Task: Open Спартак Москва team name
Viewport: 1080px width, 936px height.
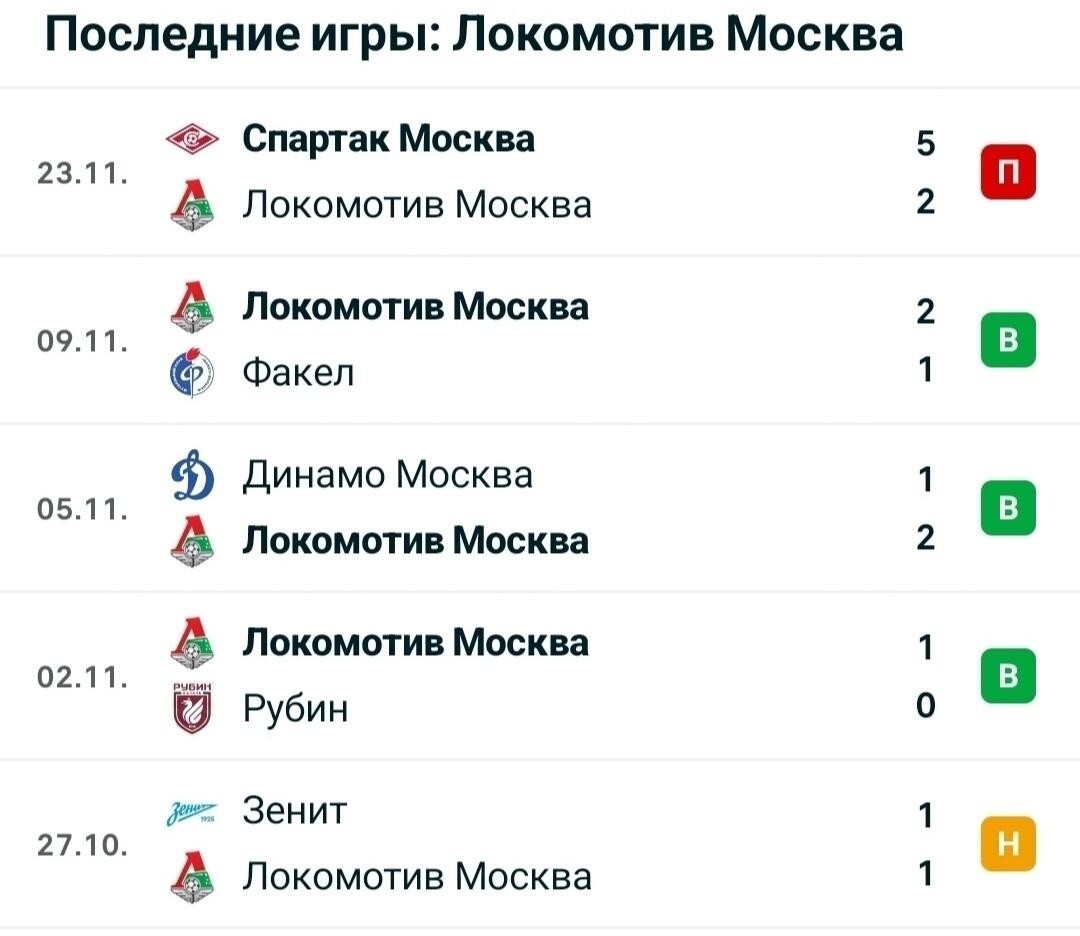Action: (x=388, y=139)
